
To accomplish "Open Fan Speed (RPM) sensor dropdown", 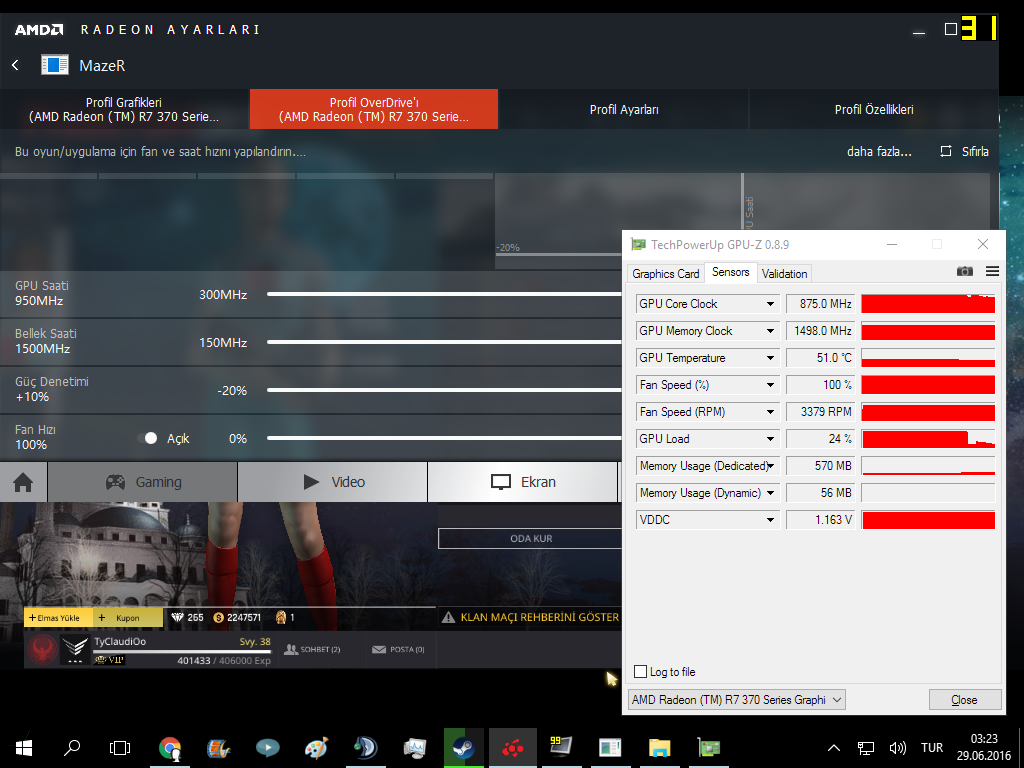I will [x=771, y=412].
